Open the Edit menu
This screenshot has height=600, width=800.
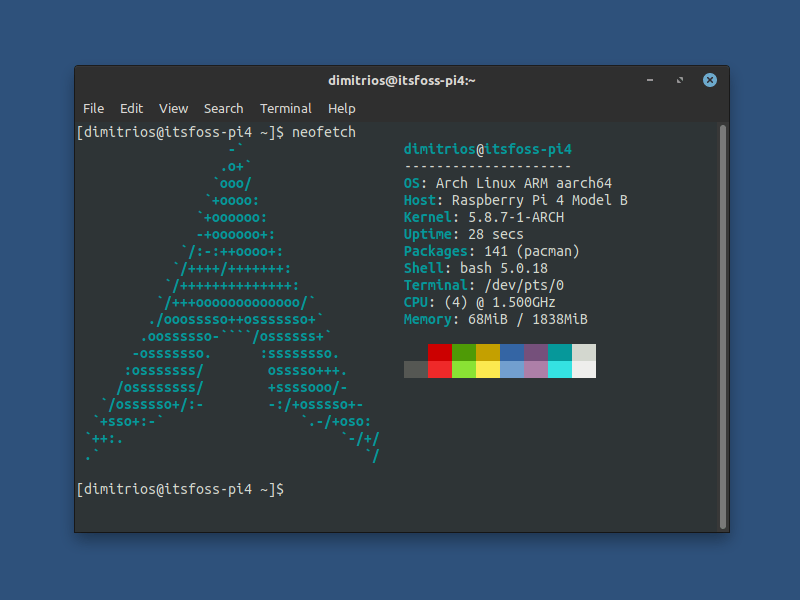point(131,108)
